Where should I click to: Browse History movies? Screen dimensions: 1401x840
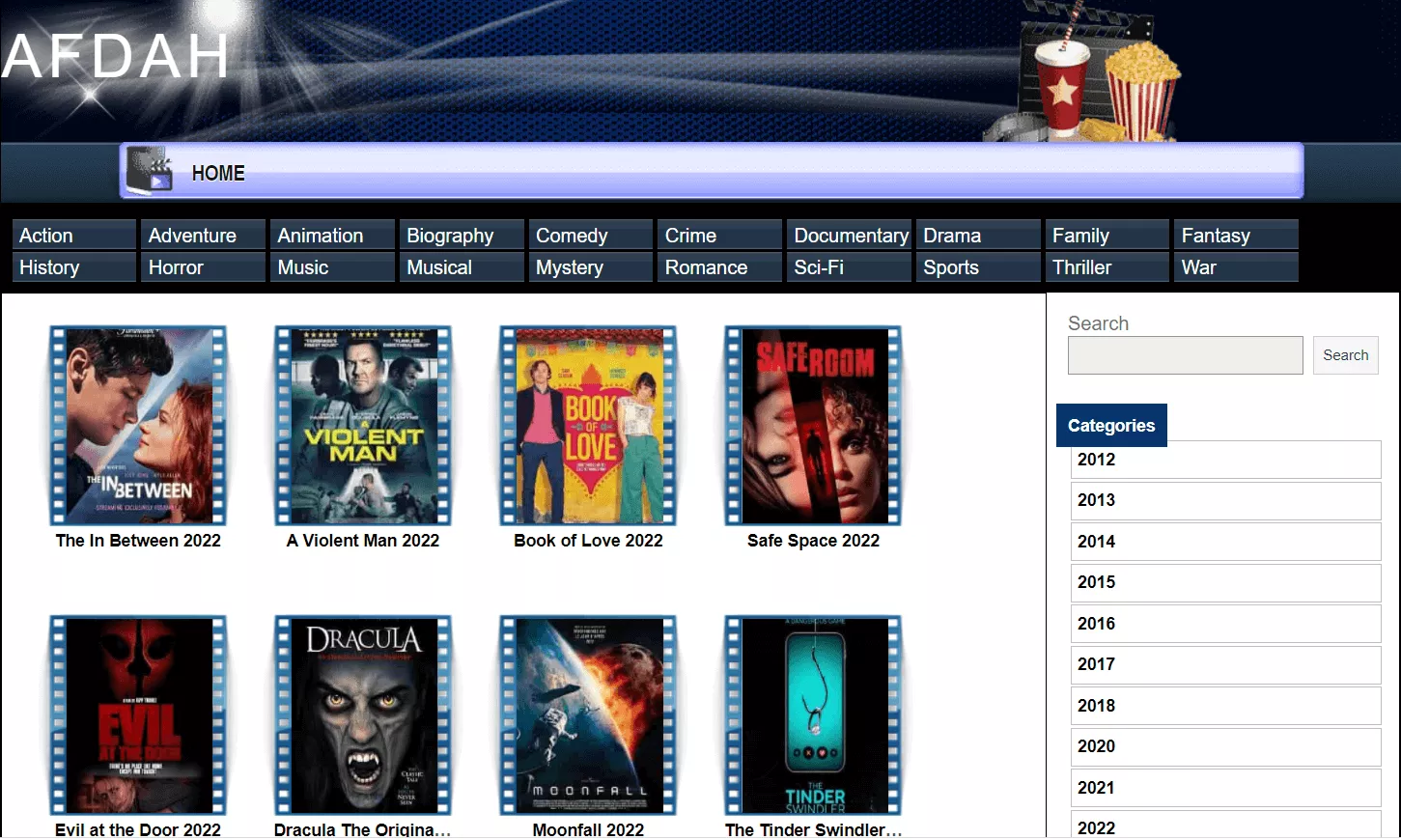[74, 267]
